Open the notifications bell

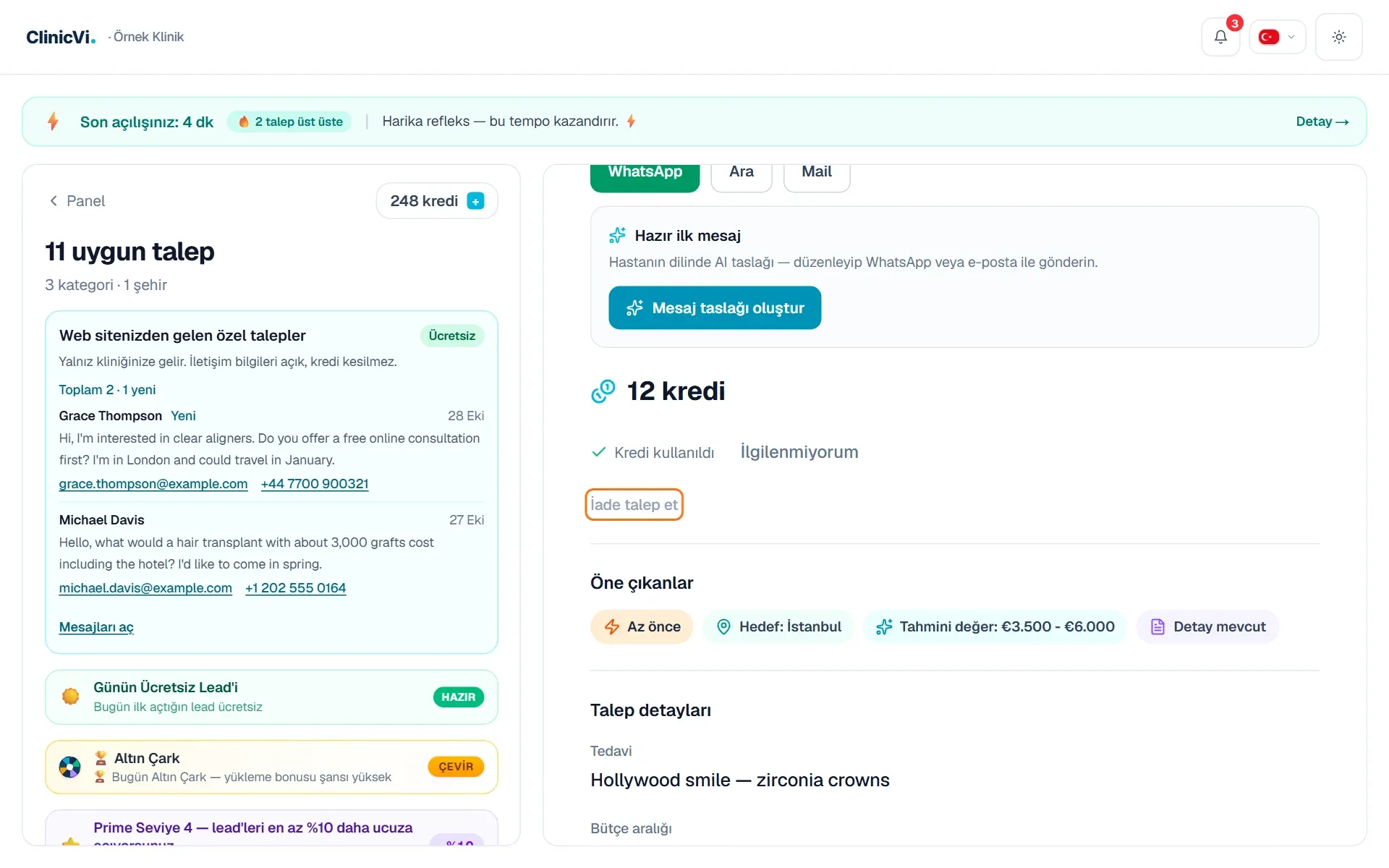(x=1220, y=37)
